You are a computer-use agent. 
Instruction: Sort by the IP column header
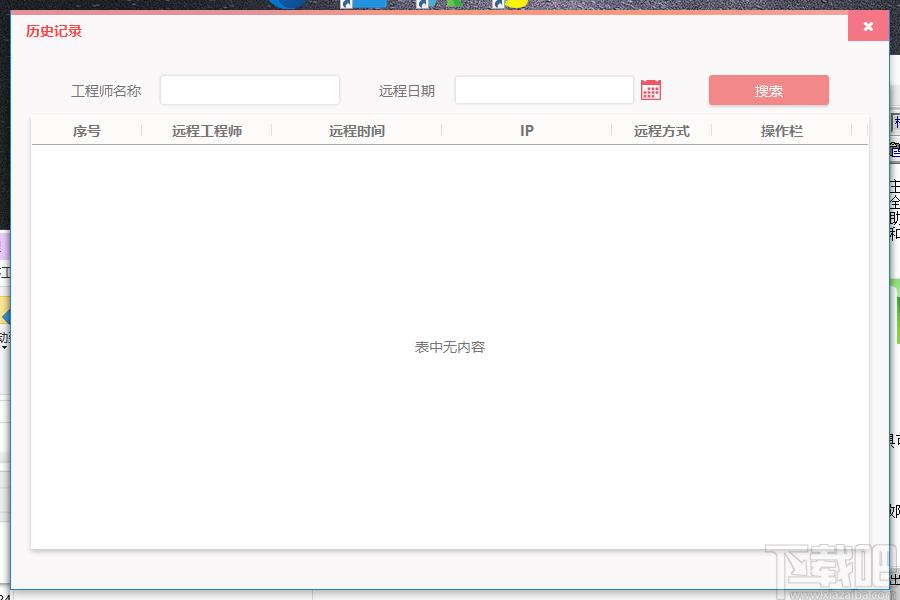point(527,131)
